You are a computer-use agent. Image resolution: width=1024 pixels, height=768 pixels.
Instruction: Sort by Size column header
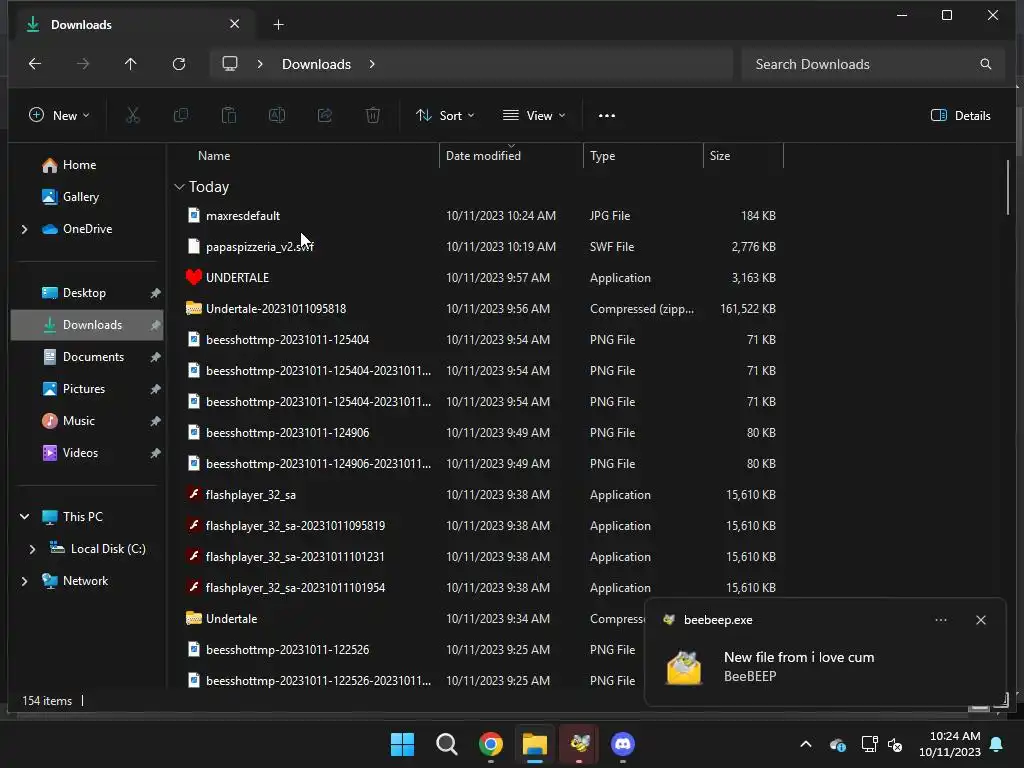pyautogui.click(x=743, y=156)
